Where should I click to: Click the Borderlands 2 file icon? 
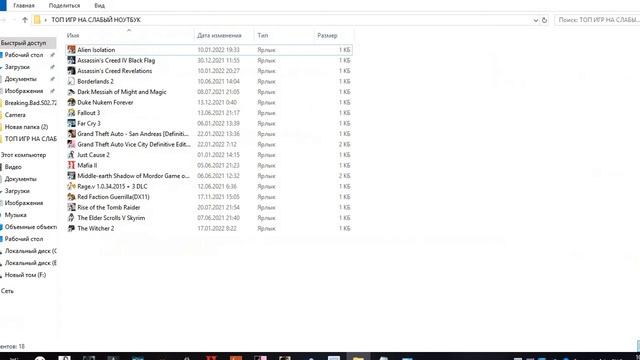coord(71,81)
